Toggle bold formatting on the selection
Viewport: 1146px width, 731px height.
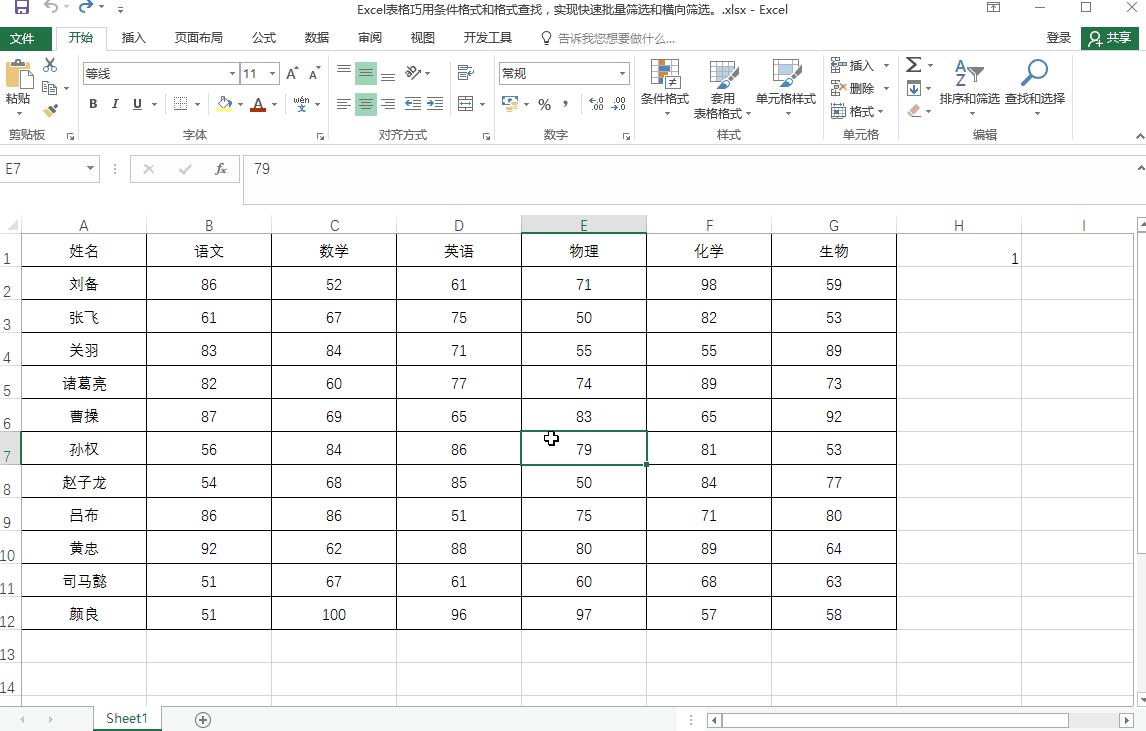(x=92, y=103)
